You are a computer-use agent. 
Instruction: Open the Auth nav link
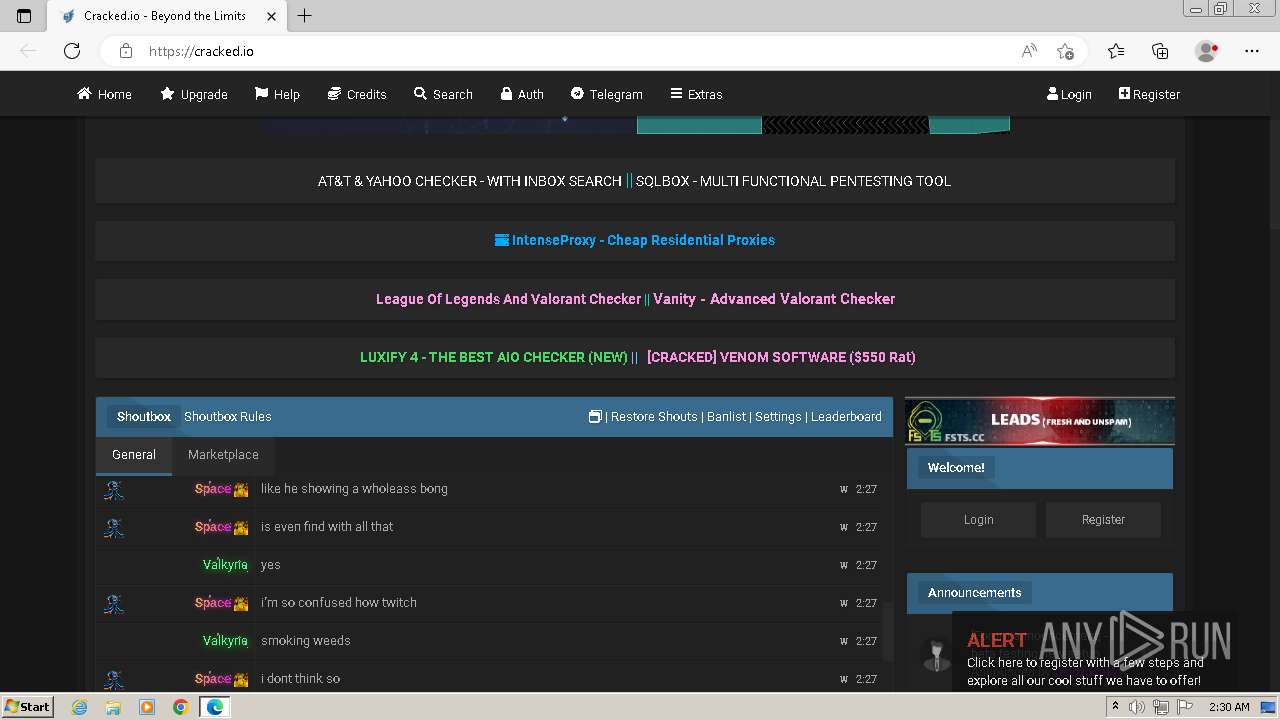(x=522, y=94)
